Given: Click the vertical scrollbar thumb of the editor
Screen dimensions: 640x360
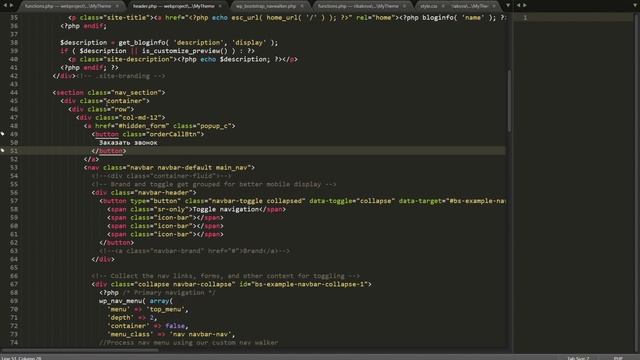Looking at the screenshot, I should (509, 101).
